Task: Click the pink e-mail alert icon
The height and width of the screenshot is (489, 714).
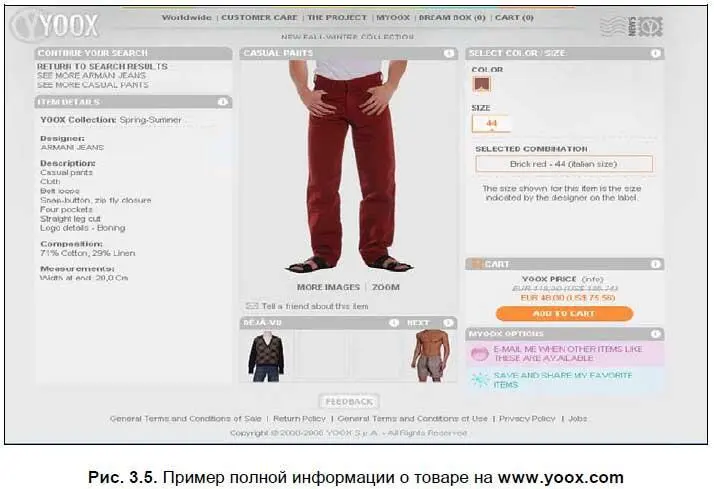Action: point(479,354)
